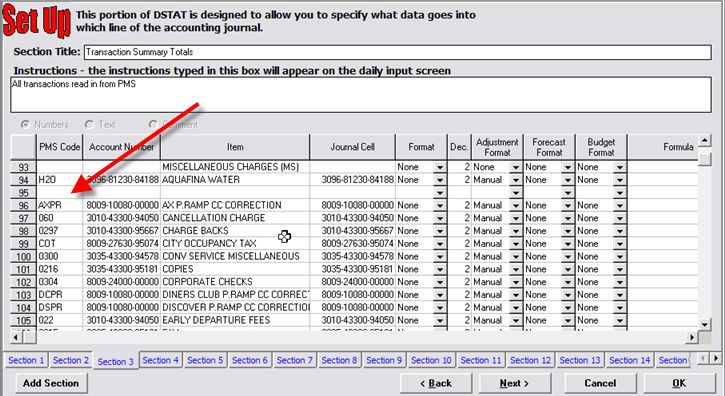Open Budget Format dropdown for CITY OCCUPANCY TAX
The image size is (725, 396).
point(620,244)
